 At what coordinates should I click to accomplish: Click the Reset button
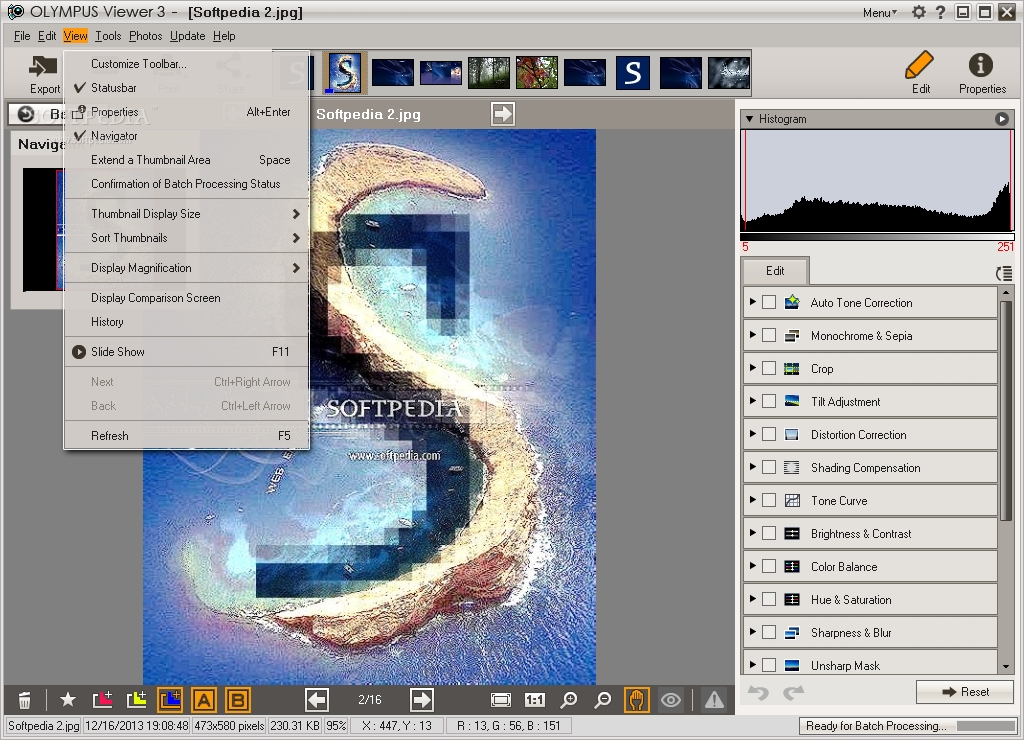(965, 692)
